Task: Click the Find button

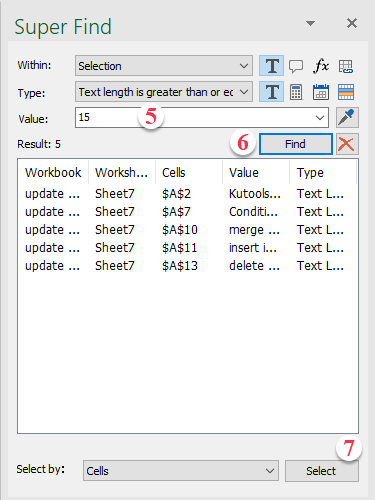Action: pos(296,144)
